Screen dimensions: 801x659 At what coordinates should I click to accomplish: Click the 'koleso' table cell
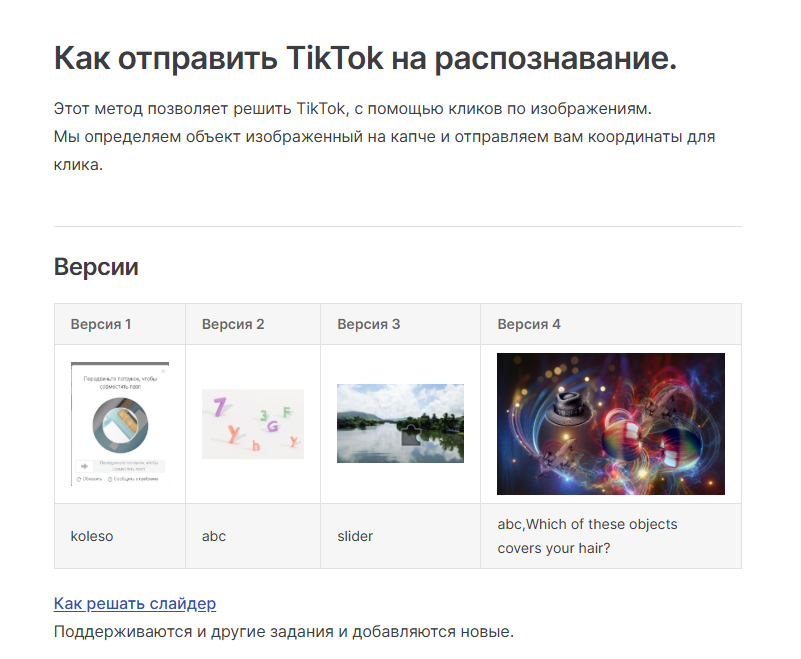120,536
